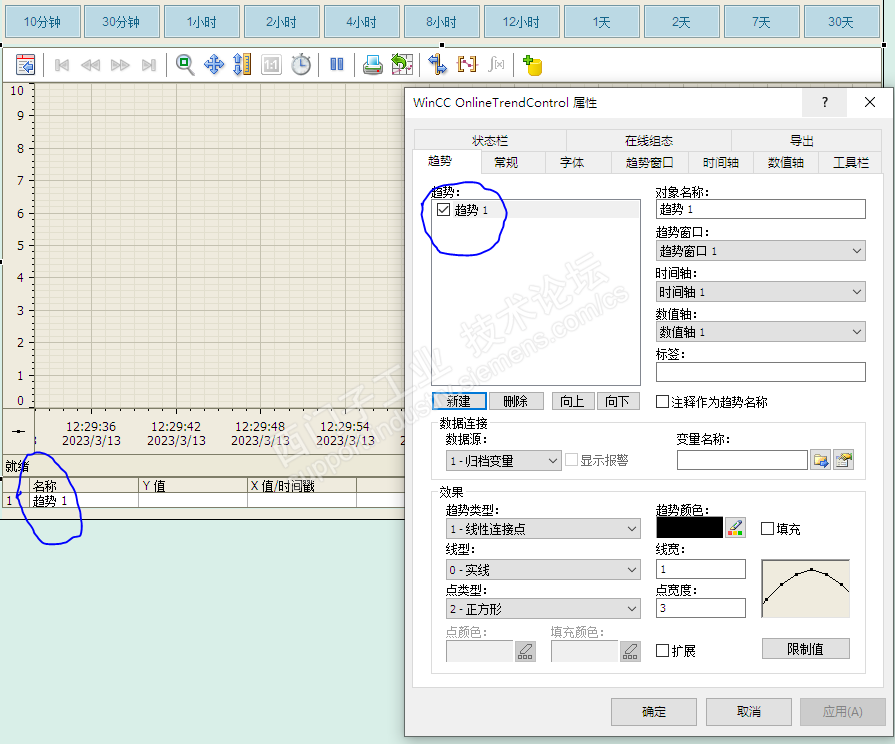The width and height of the screenshot is (895, 744).
Task: Click the select statistics range icon
Action: pos(467,65)
